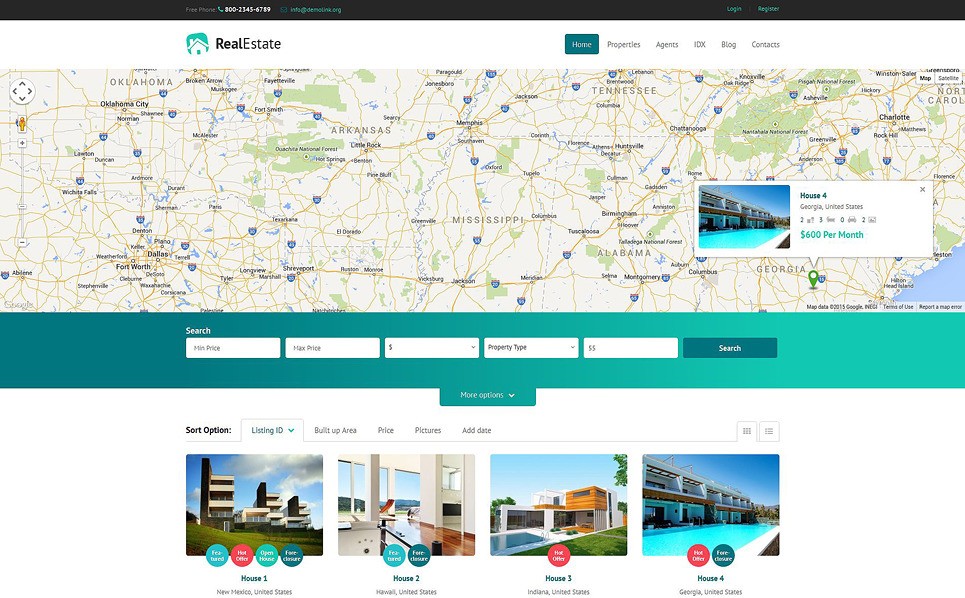Click the teal Search button
The width and height of the screenshot is (965, 598).
pos(730,348)
